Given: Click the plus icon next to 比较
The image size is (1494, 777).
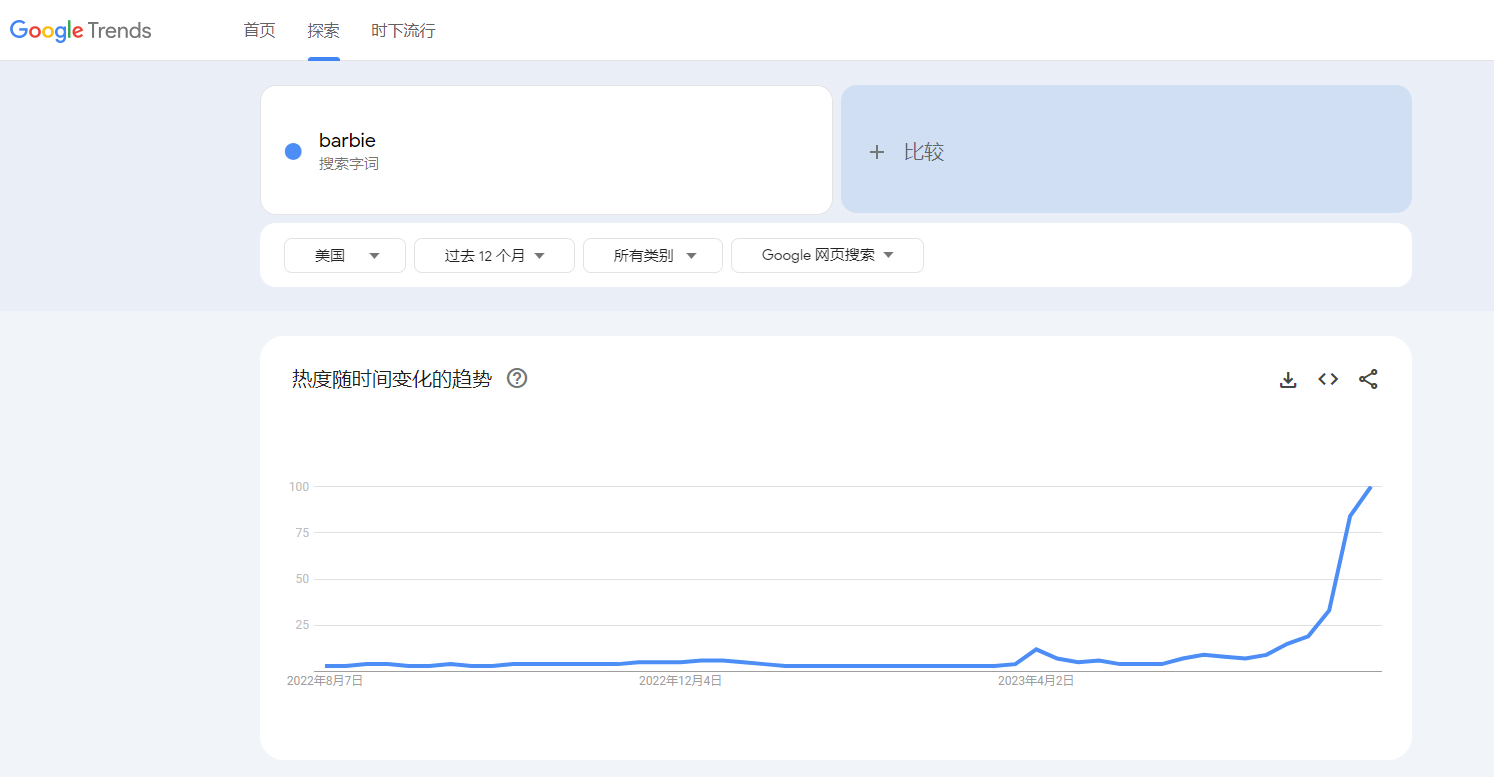Looking at the screenshot, I should click(x=877, y=152).
